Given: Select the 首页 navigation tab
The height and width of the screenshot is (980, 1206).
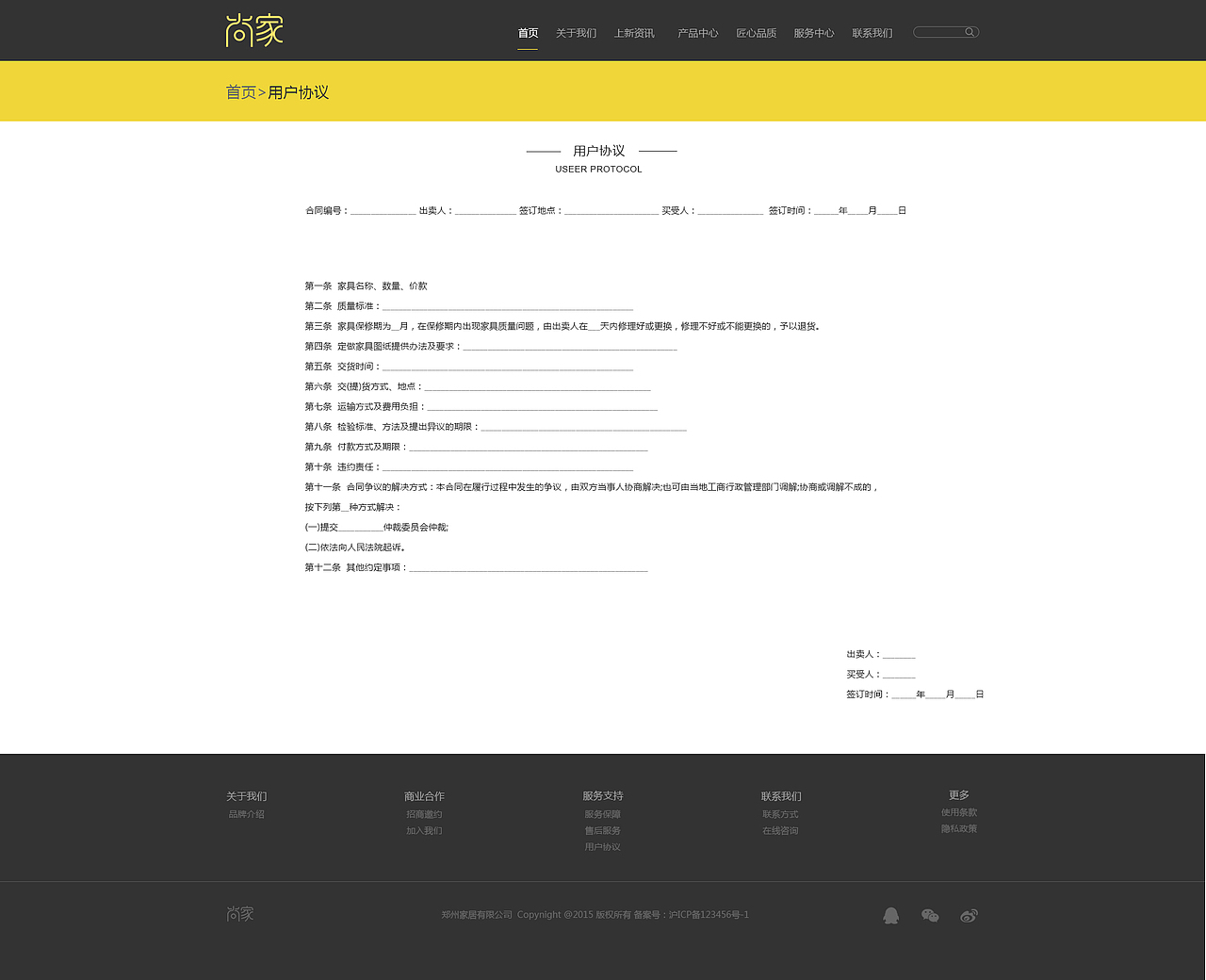Looking at the screenshot, I should click(528, 33).
